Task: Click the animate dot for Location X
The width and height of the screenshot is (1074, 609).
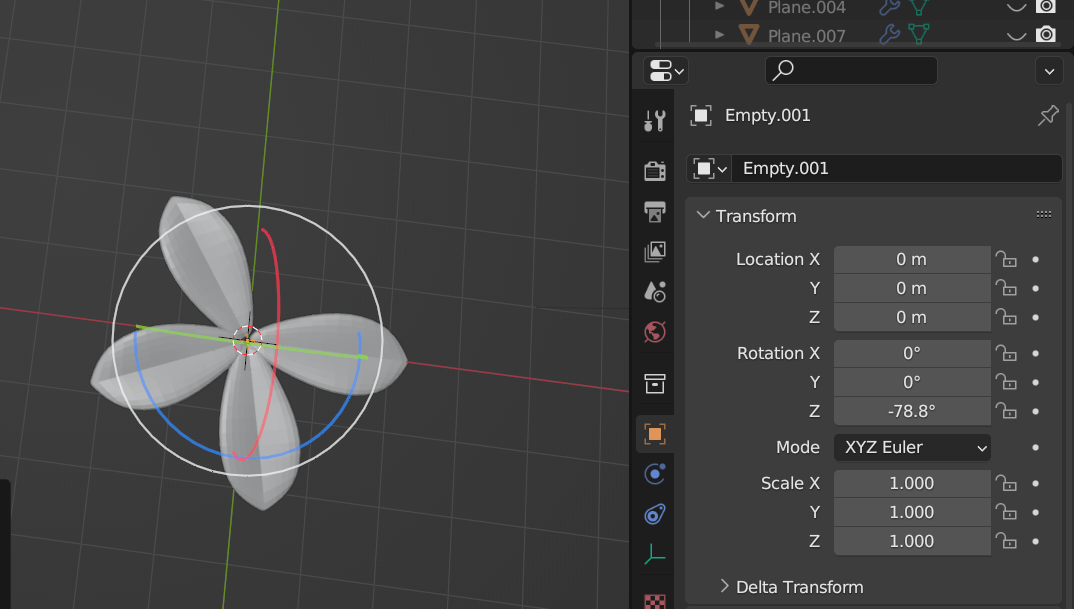Action: click(x=1036, y=260)
